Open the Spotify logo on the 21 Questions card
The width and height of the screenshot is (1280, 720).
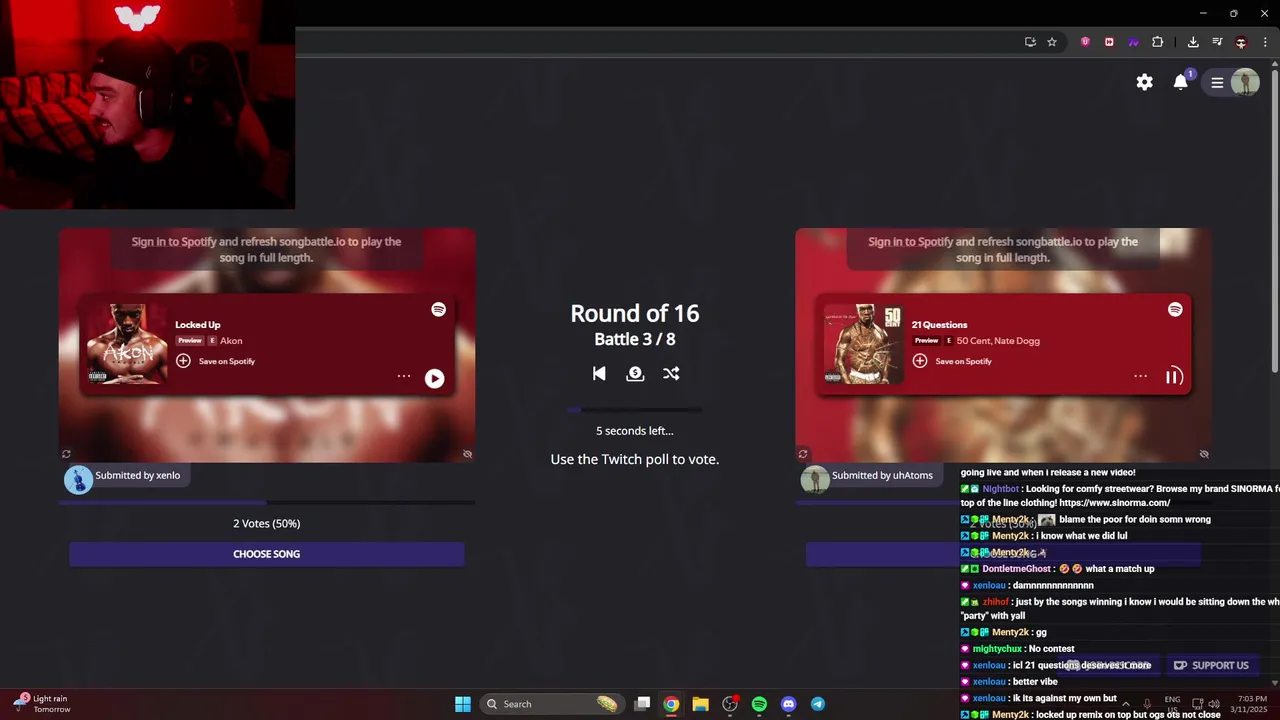pyautogui.click(x=1175, y=310)
